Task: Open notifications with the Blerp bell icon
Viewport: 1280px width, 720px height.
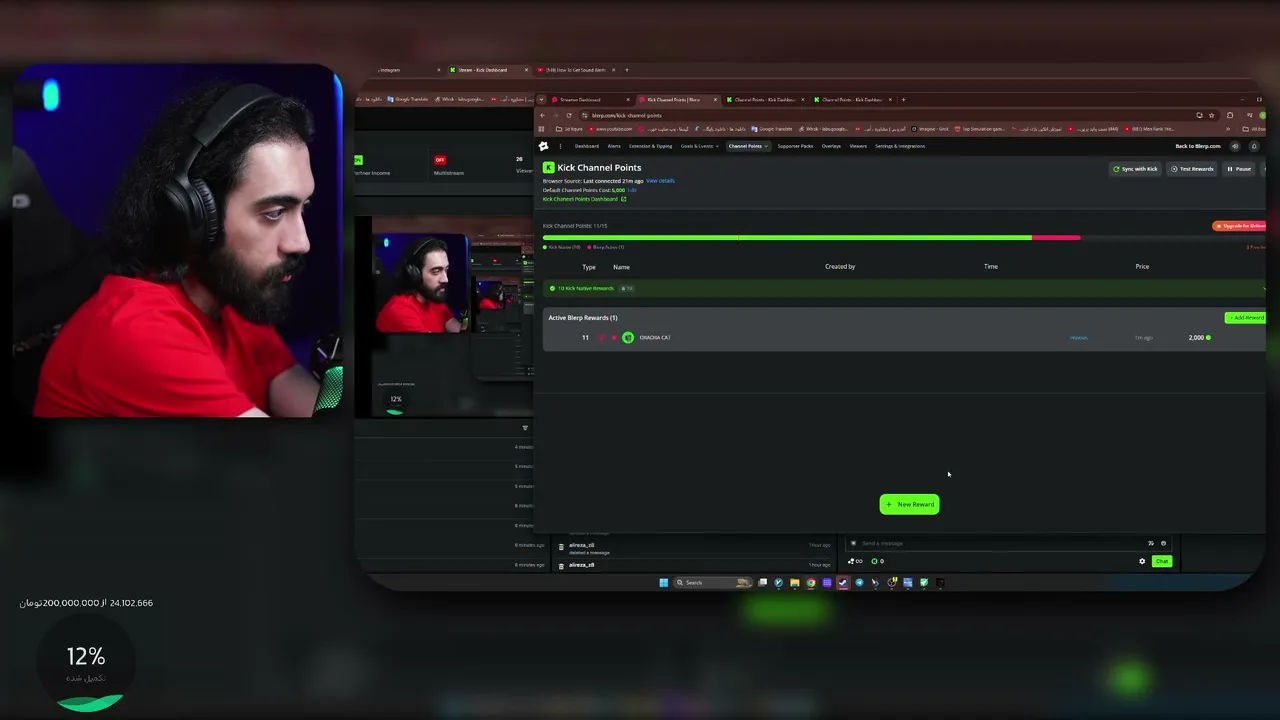Action: 1254,146
